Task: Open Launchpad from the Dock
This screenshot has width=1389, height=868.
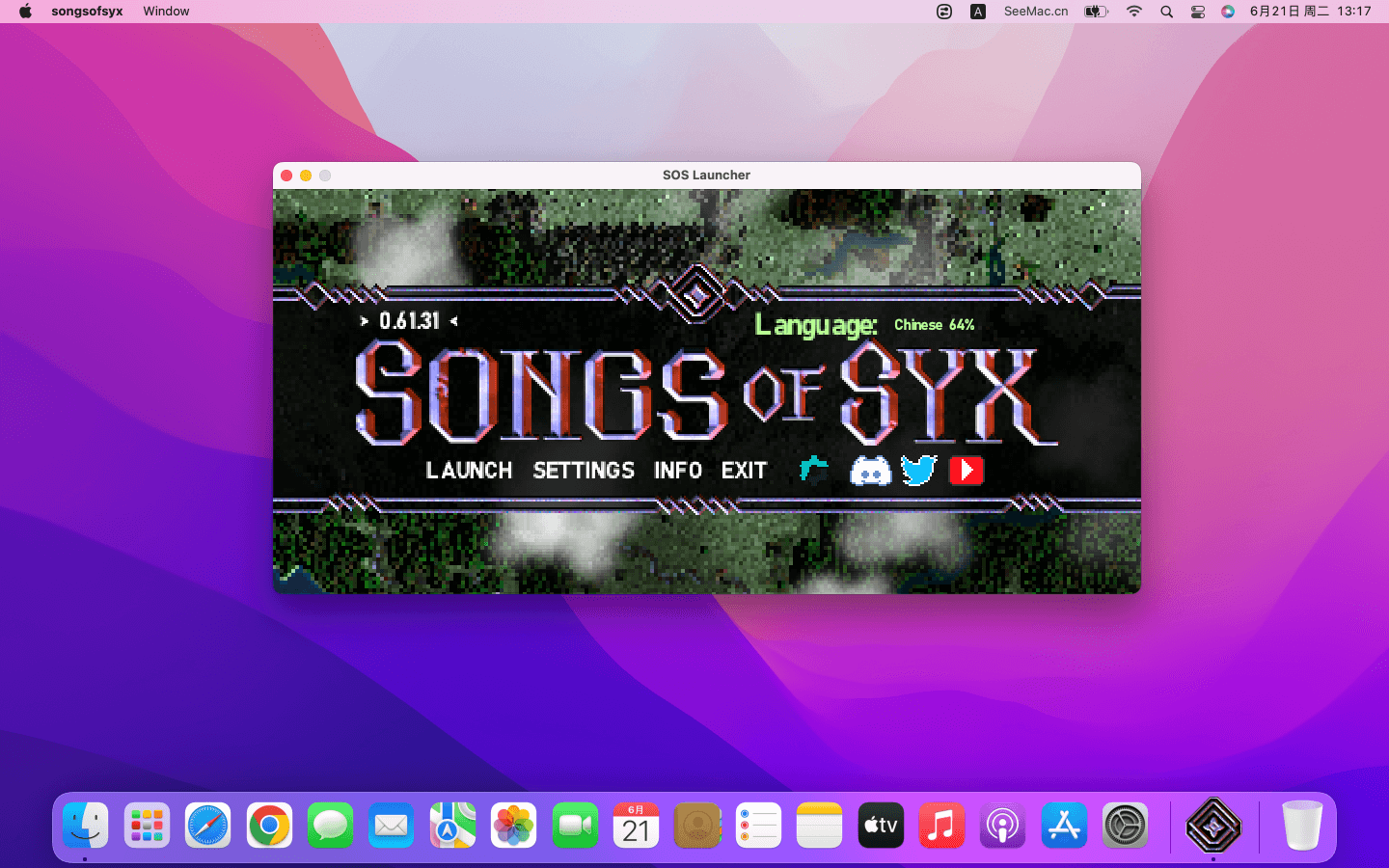Action: click(147, 826)
